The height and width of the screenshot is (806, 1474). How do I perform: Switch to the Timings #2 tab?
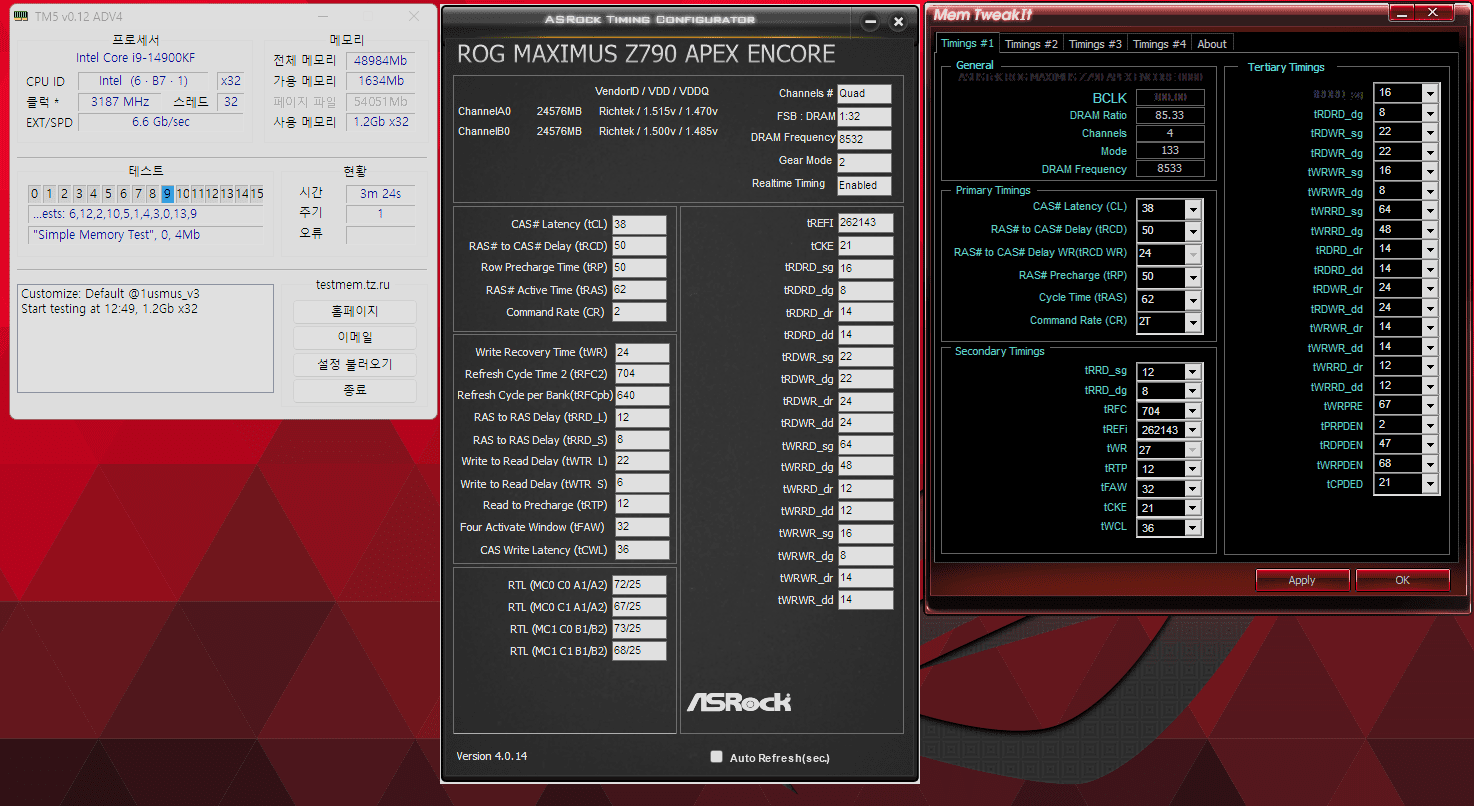pos(1031,44)
